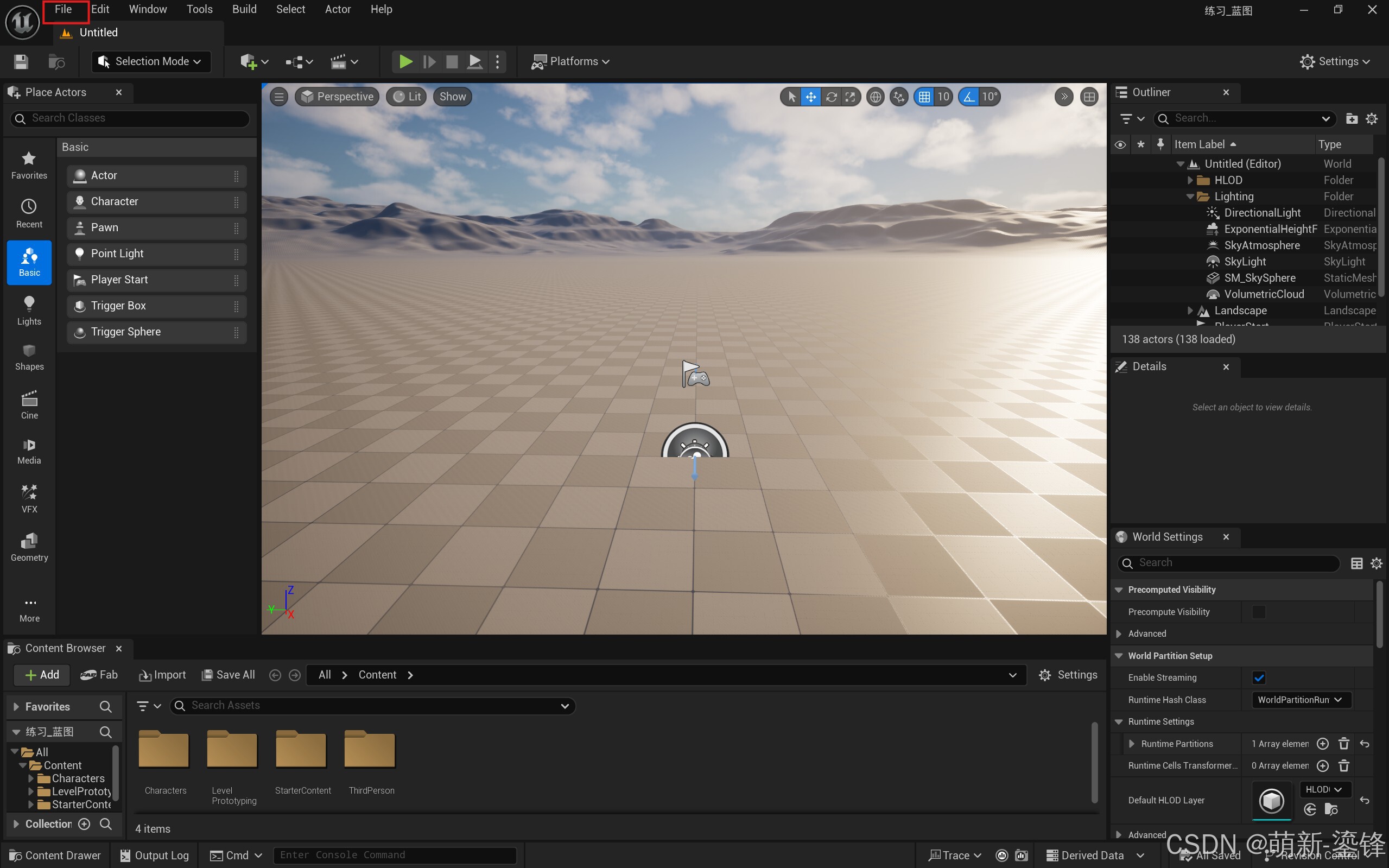The width and height of the screenshot is (1389, 868).
Task: Click the Save current level icon
Action: click(x=21, y=61)
